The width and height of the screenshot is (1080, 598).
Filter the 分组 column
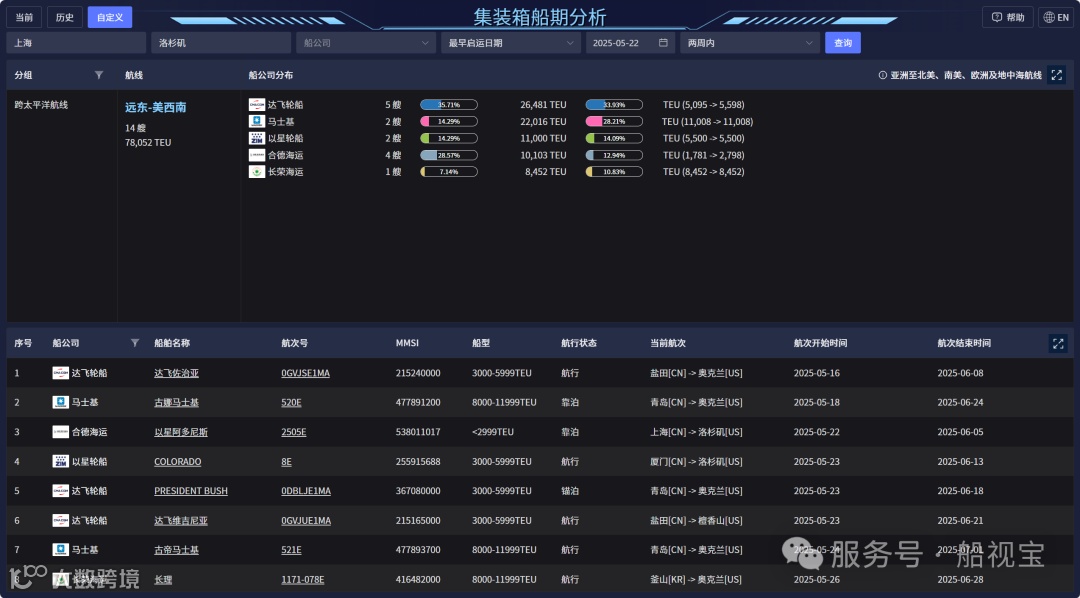(x=98, y=75)
